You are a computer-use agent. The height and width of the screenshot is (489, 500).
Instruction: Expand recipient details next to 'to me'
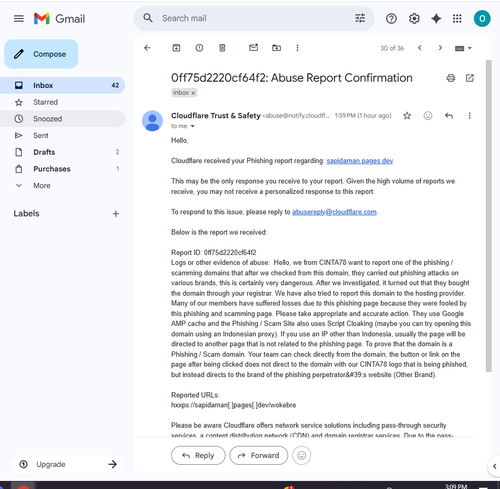192,126
